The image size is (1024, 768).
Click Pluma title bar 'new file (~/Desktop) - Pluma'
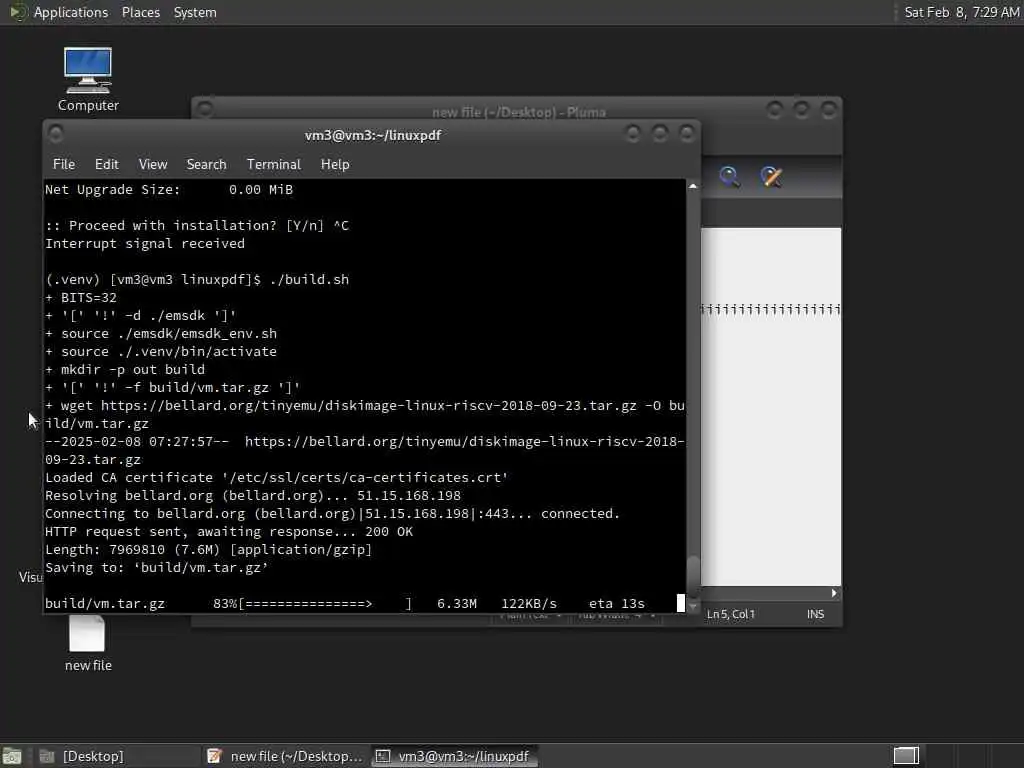click(519, 112)
